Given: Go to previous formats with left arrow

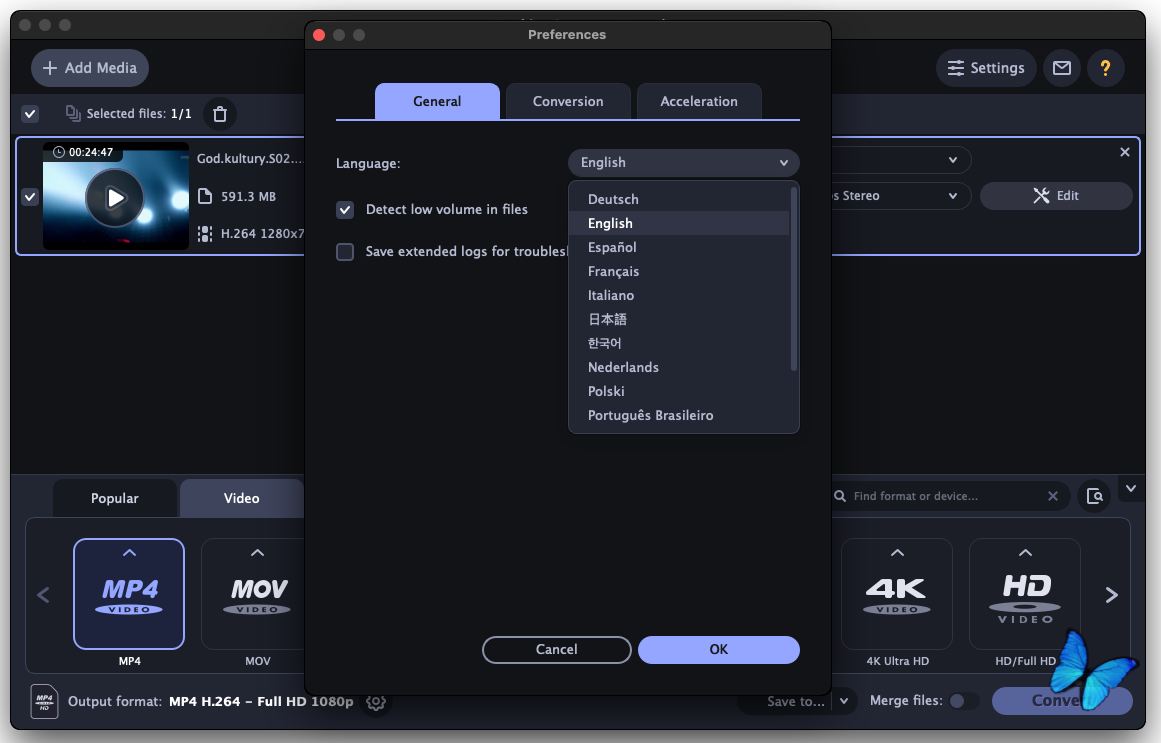Looking at the screenshot, I should click(43, 595).
